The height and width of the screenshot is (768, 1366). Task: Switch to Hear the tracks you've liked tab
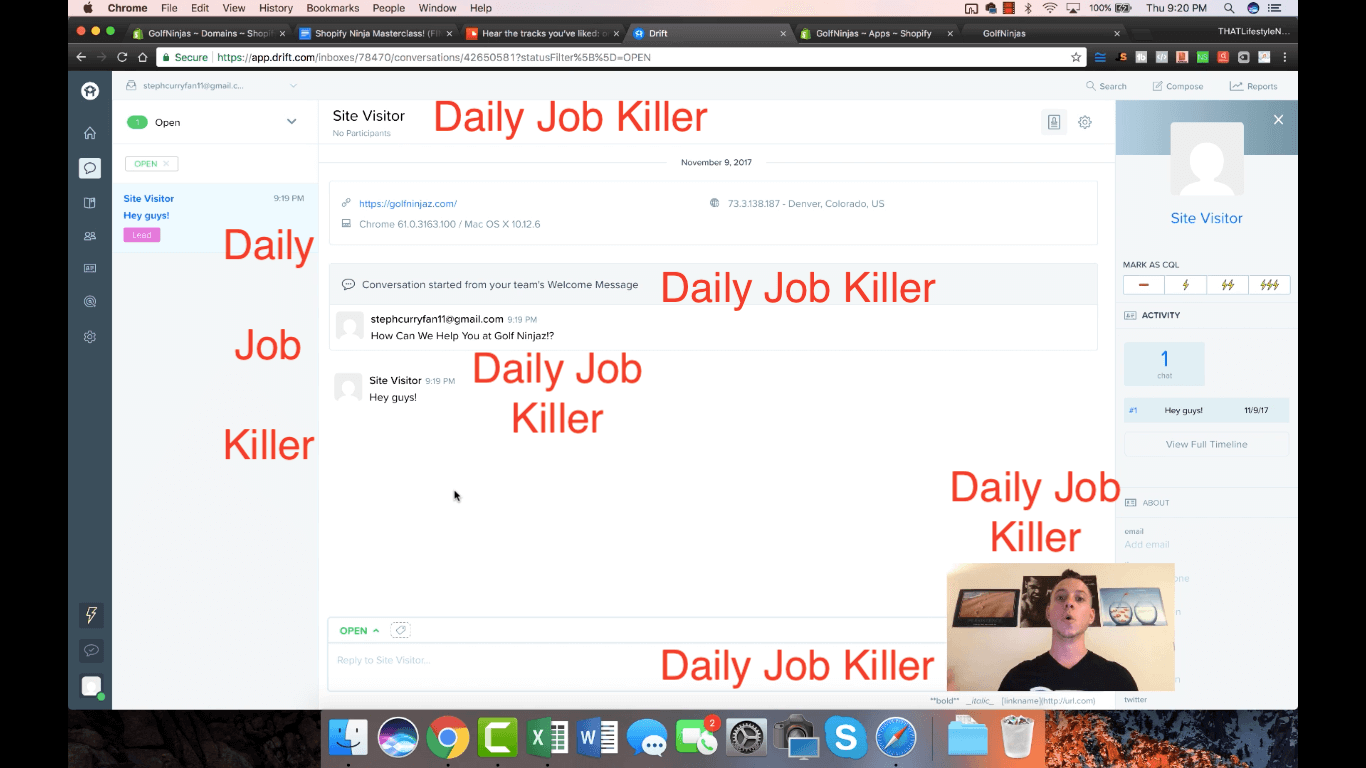[x=542, y=33]
